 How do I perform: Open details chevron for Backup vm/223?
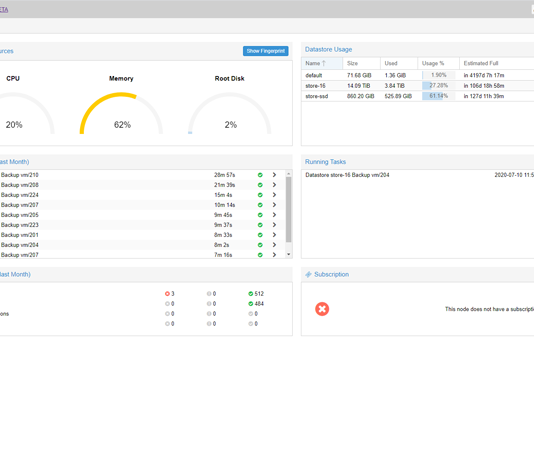click(274, 225)
